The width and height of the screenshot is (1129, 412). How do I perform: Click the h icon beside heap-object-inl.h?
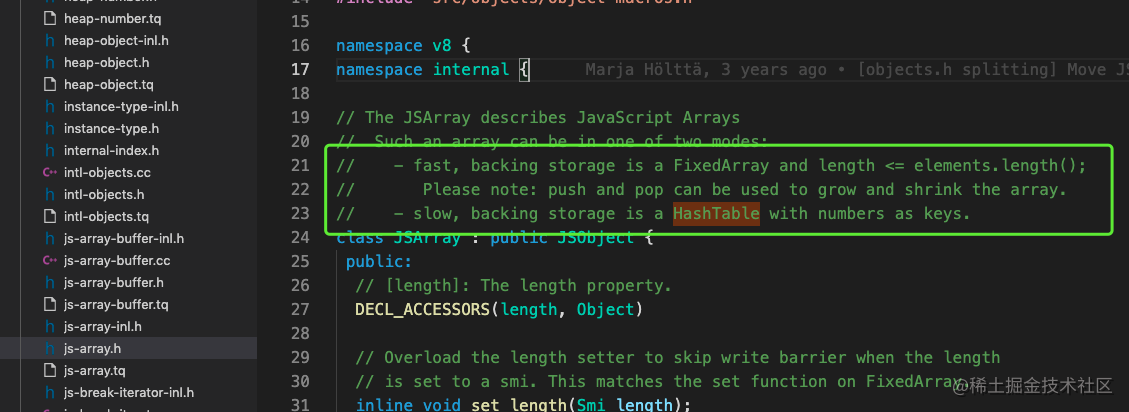coord(49,40)
